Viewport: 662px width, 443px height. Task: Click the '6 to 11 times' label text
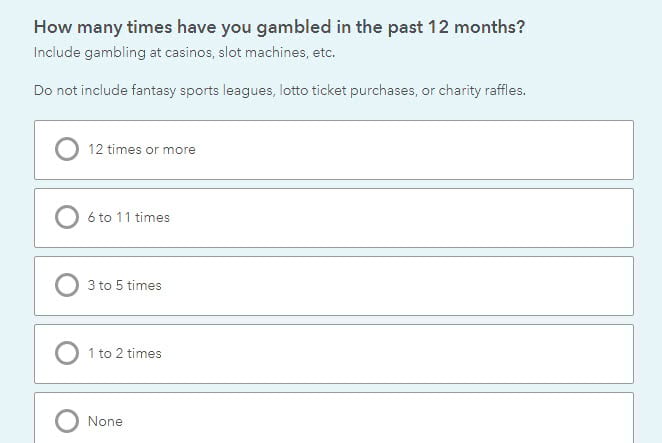tap(128, 218)
